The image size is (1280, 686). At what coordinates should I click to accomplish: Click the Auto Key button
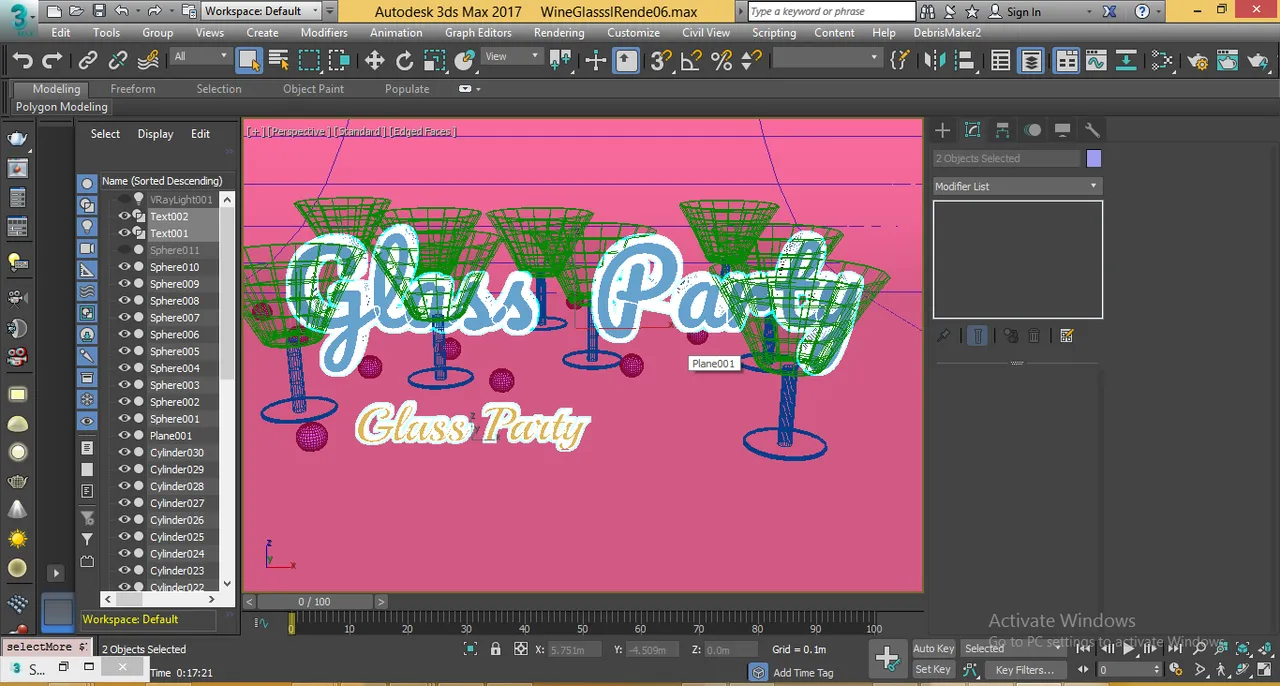tap(933, 648)
